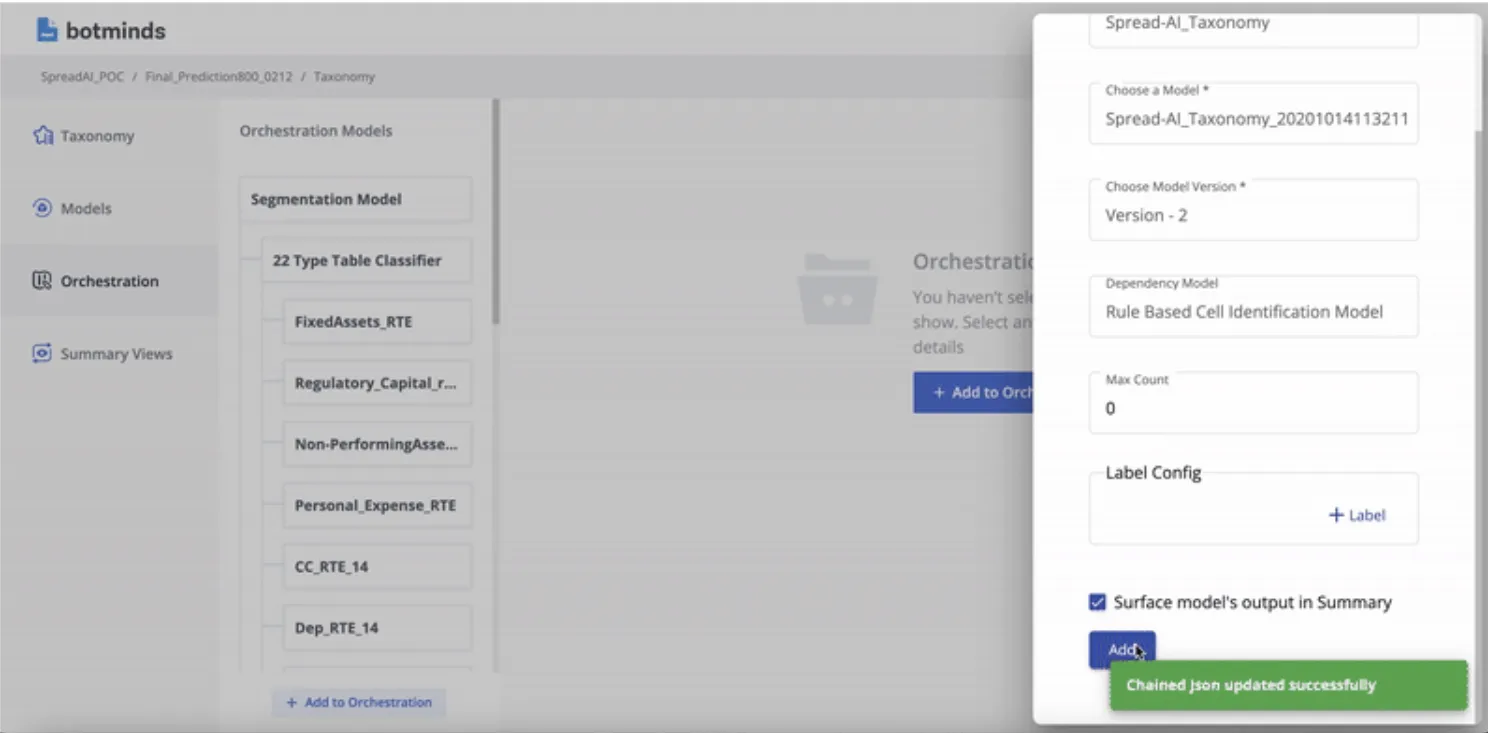This screenshot has width=1488, height=733.
Task: Click Add to Orchestration below the model tree
Action: pyautogui.click(x=359, y=702)
